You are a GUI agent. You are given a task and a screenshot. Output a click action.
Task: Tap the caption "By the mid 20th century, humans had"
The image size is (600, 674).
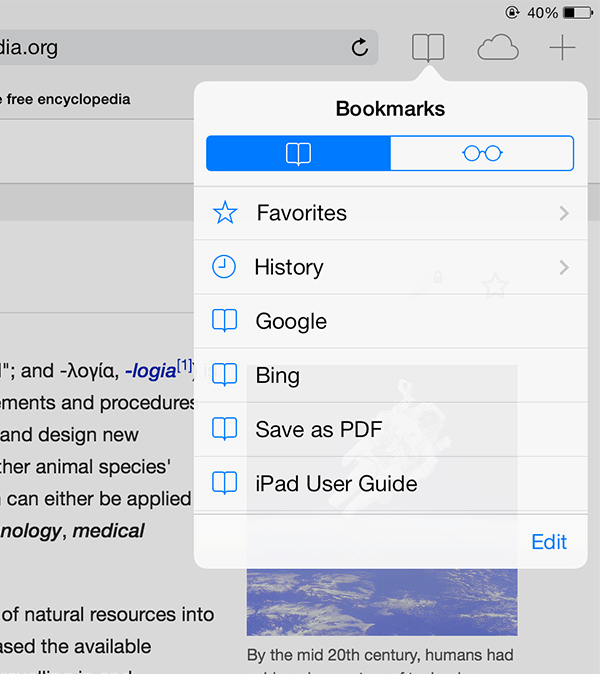point(380,655)
